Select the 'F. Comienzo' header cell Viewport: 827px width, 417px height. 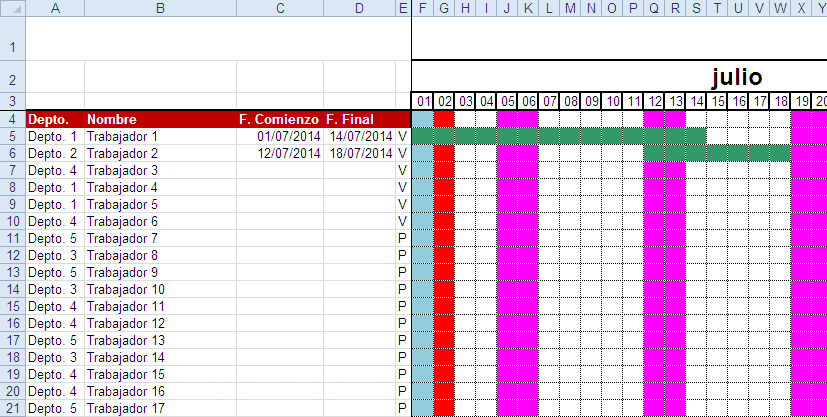[280, 119]
